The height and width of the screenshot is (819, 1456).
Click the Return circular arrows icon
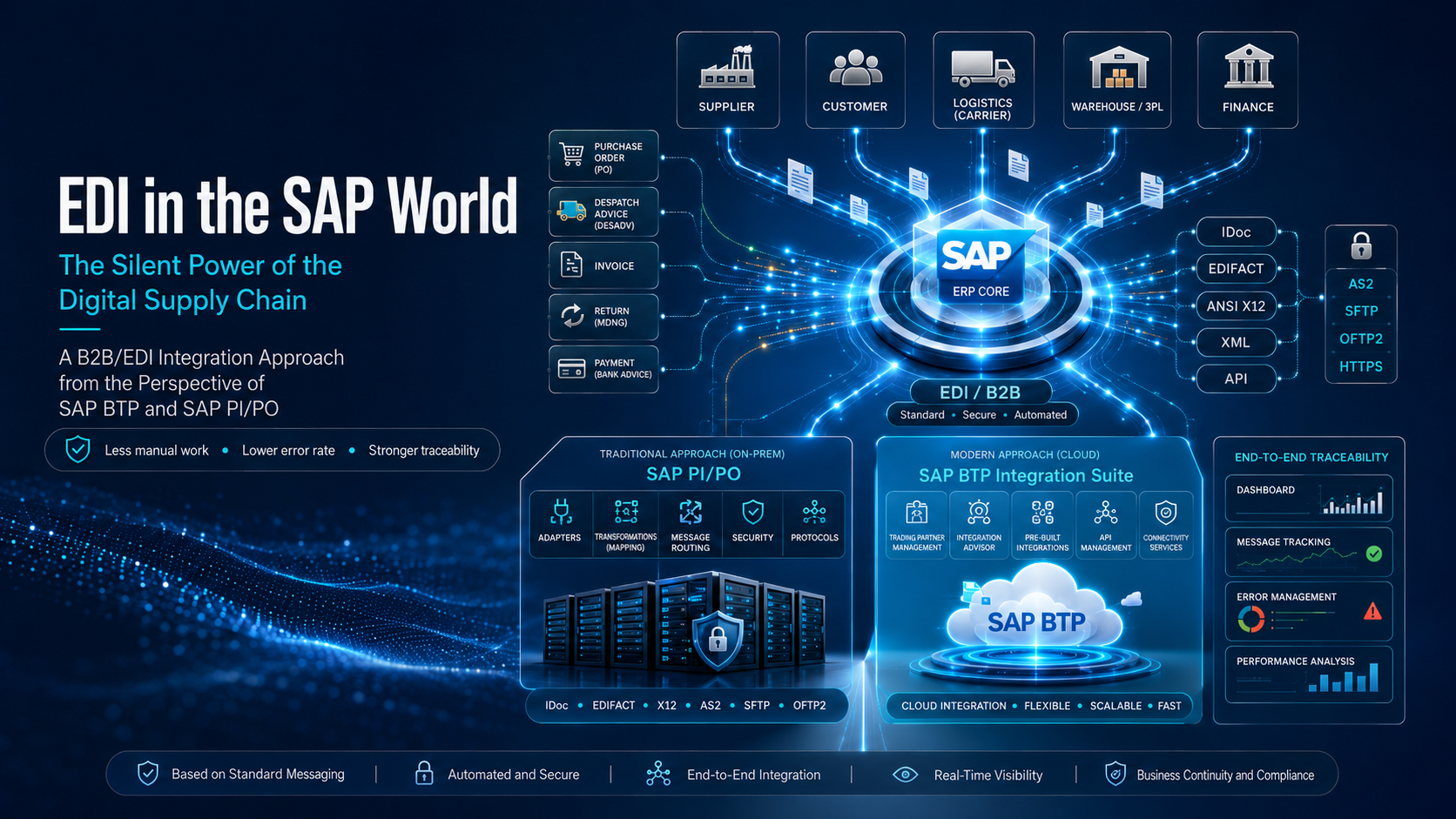coord(572,316)
